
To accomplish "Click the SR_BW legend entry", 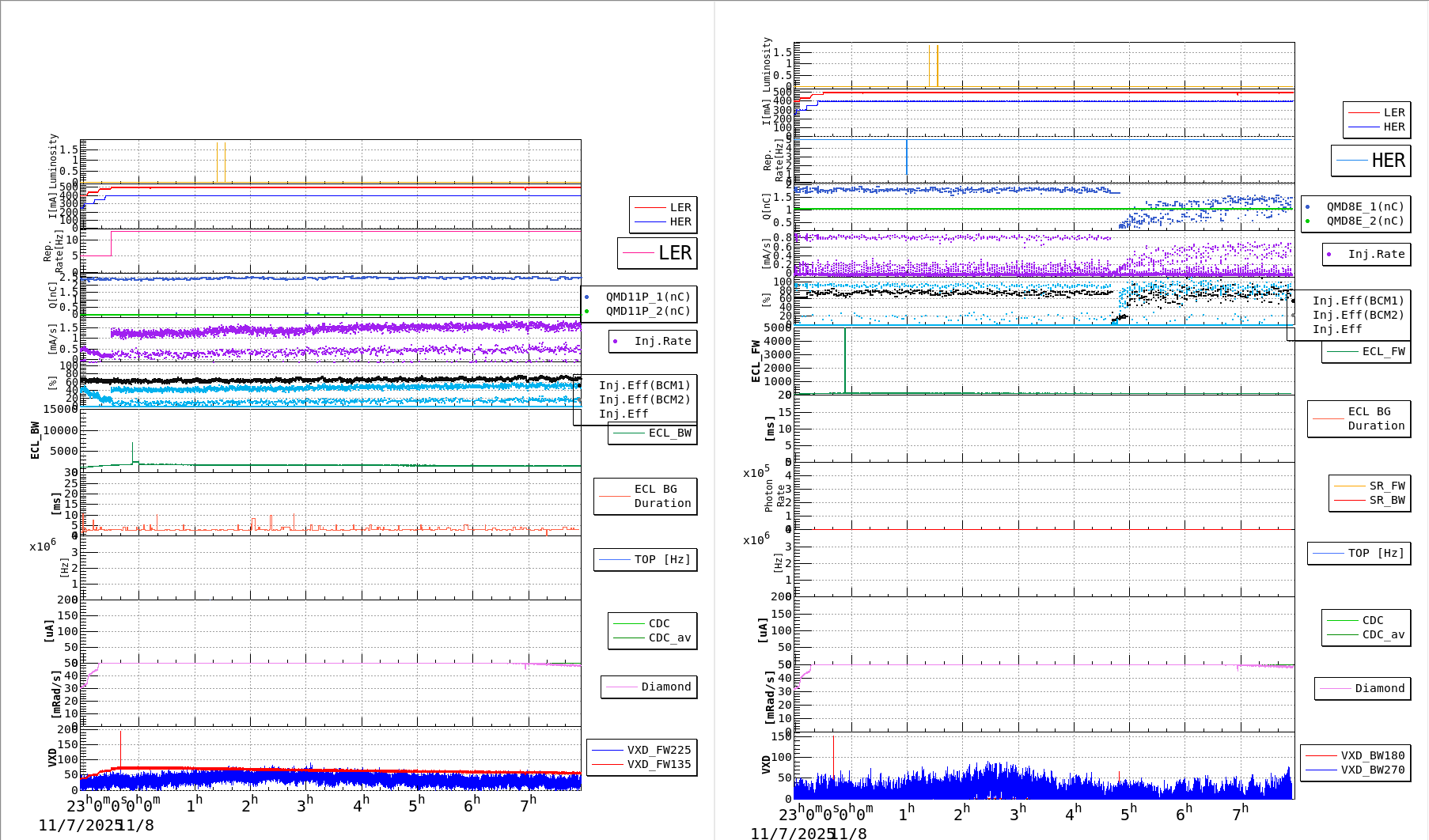I will [1386, 501].
